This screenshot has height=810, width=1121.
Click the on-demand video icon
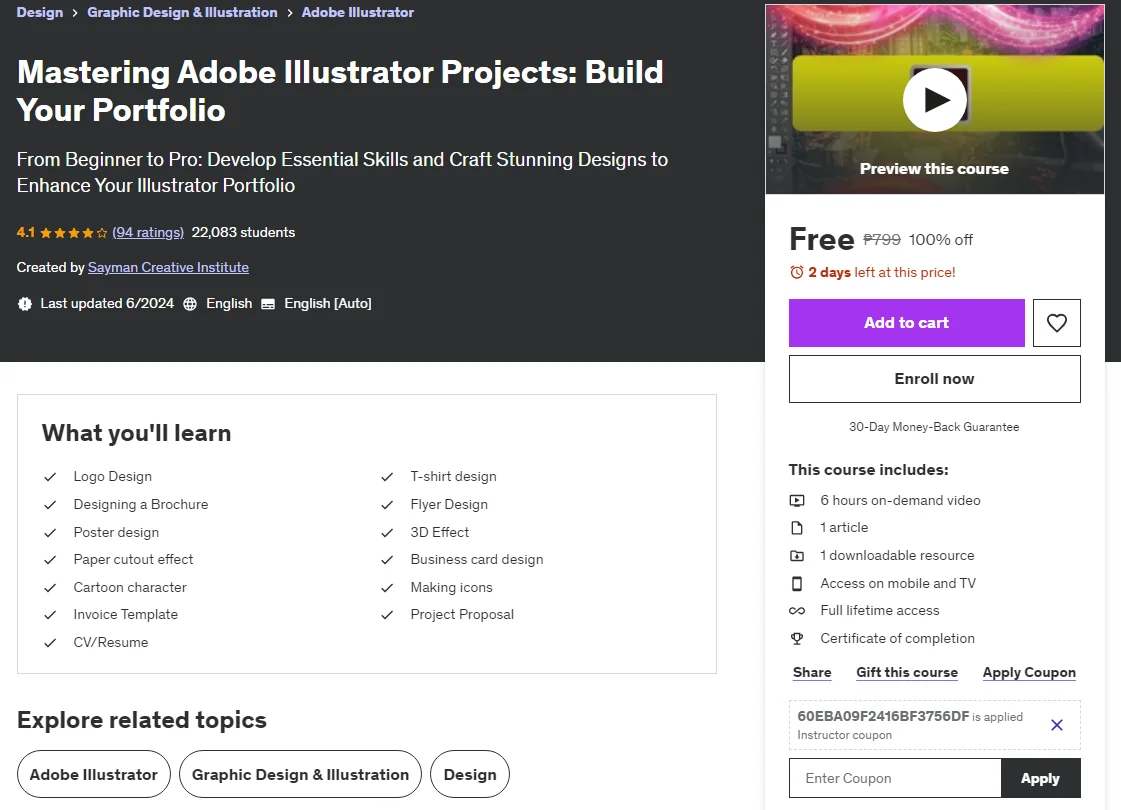coord(796,500)
